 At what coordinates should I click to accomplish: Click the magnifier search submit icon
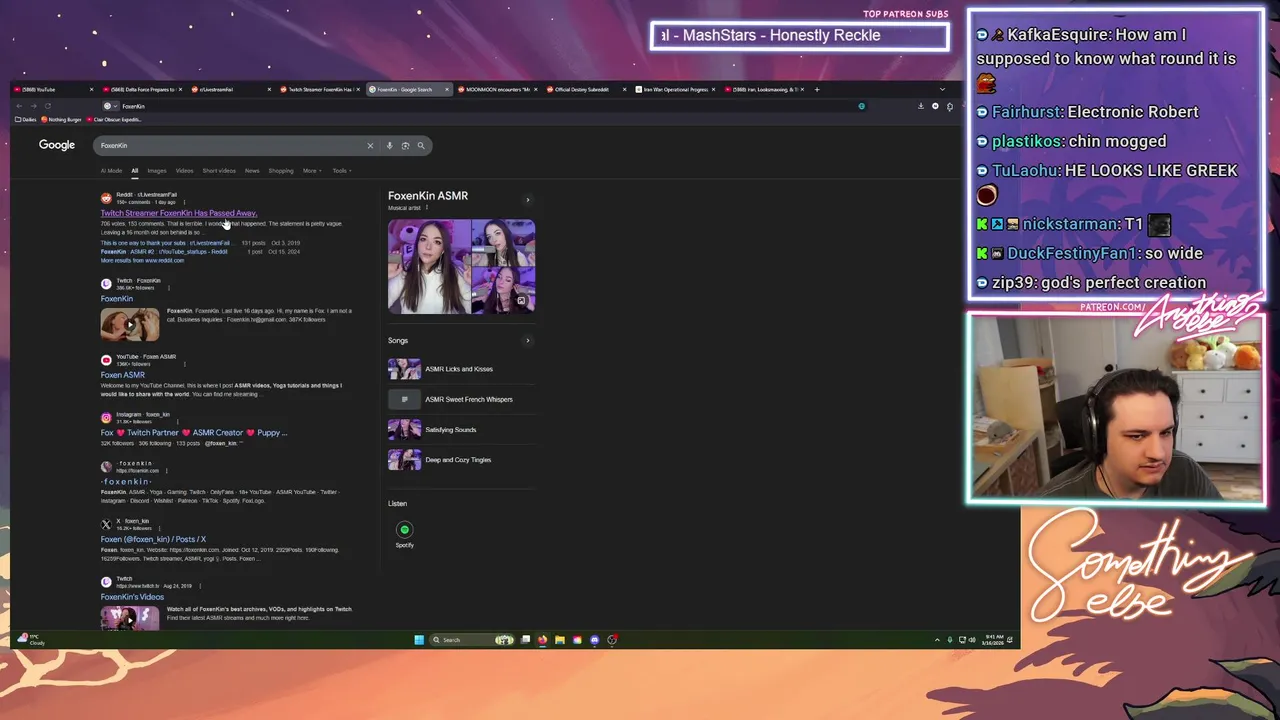pos(421,146)
